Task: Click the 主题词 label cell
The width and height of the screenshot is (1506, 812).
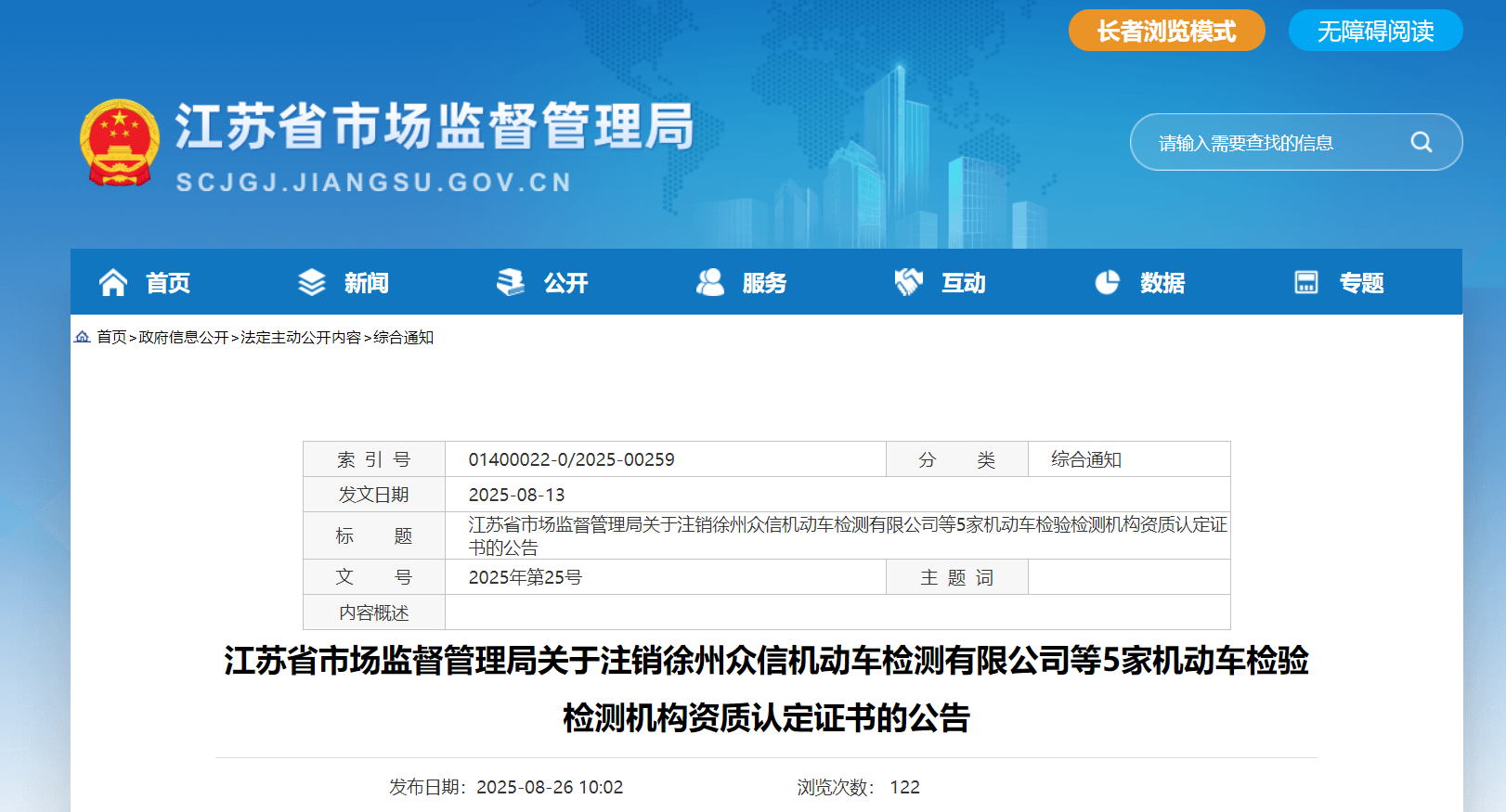Action: (x=957, y=577)
